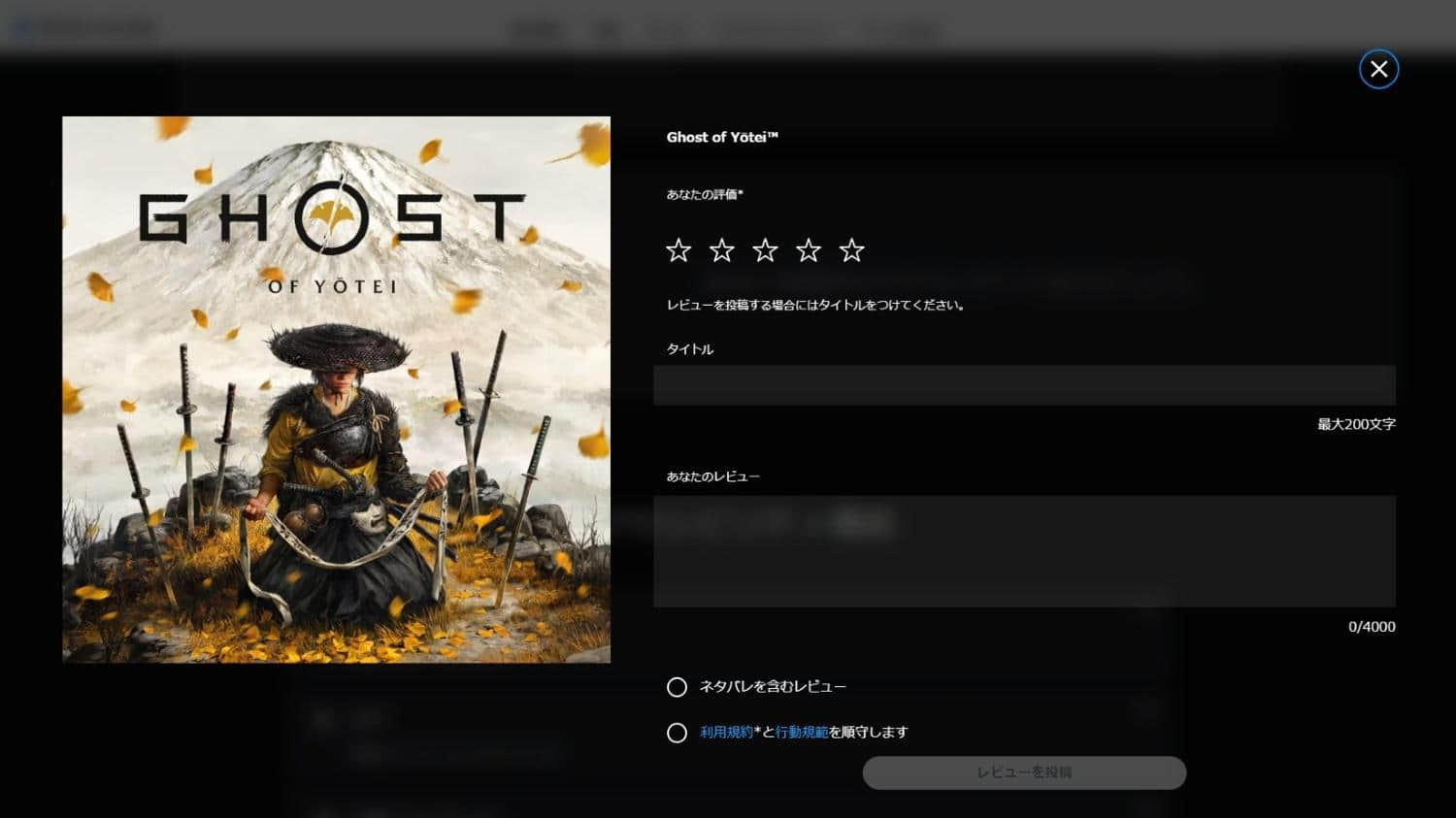Viewport: 1456px width, 818px height.
Task: Click the Ghost of Yōtei™ title text
Action: (x=722, y=137)
